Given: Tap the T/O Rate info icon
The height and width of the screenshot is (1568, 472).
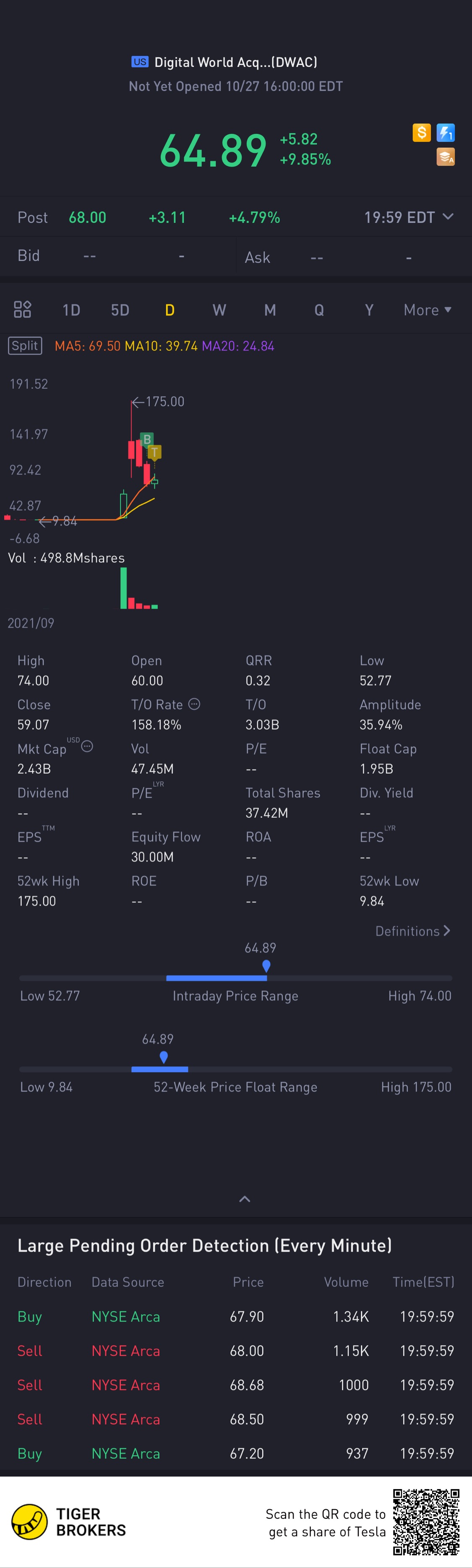Looking at the screenshot, I should (x=194, y=704).
